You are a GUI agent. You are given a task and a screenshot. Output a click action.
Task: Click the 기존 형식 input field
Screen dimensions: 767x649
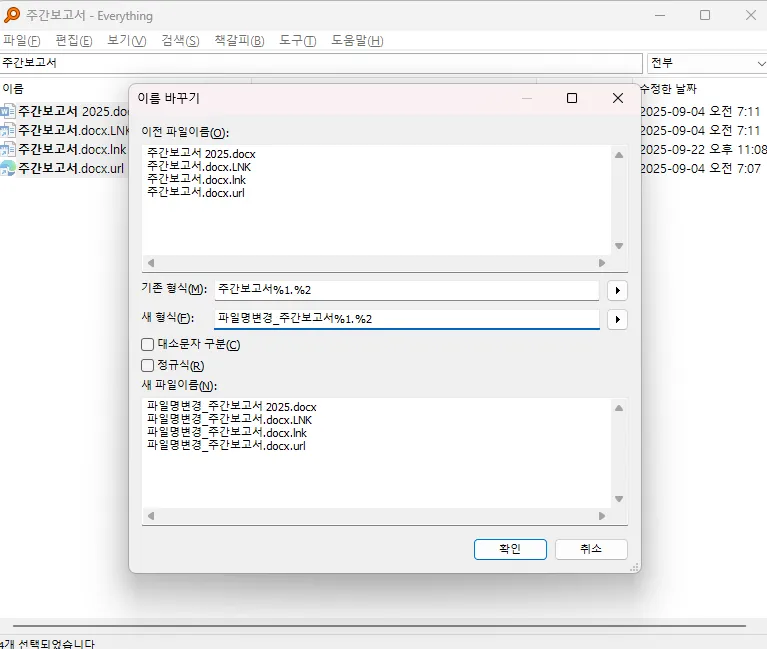point(406,290)
